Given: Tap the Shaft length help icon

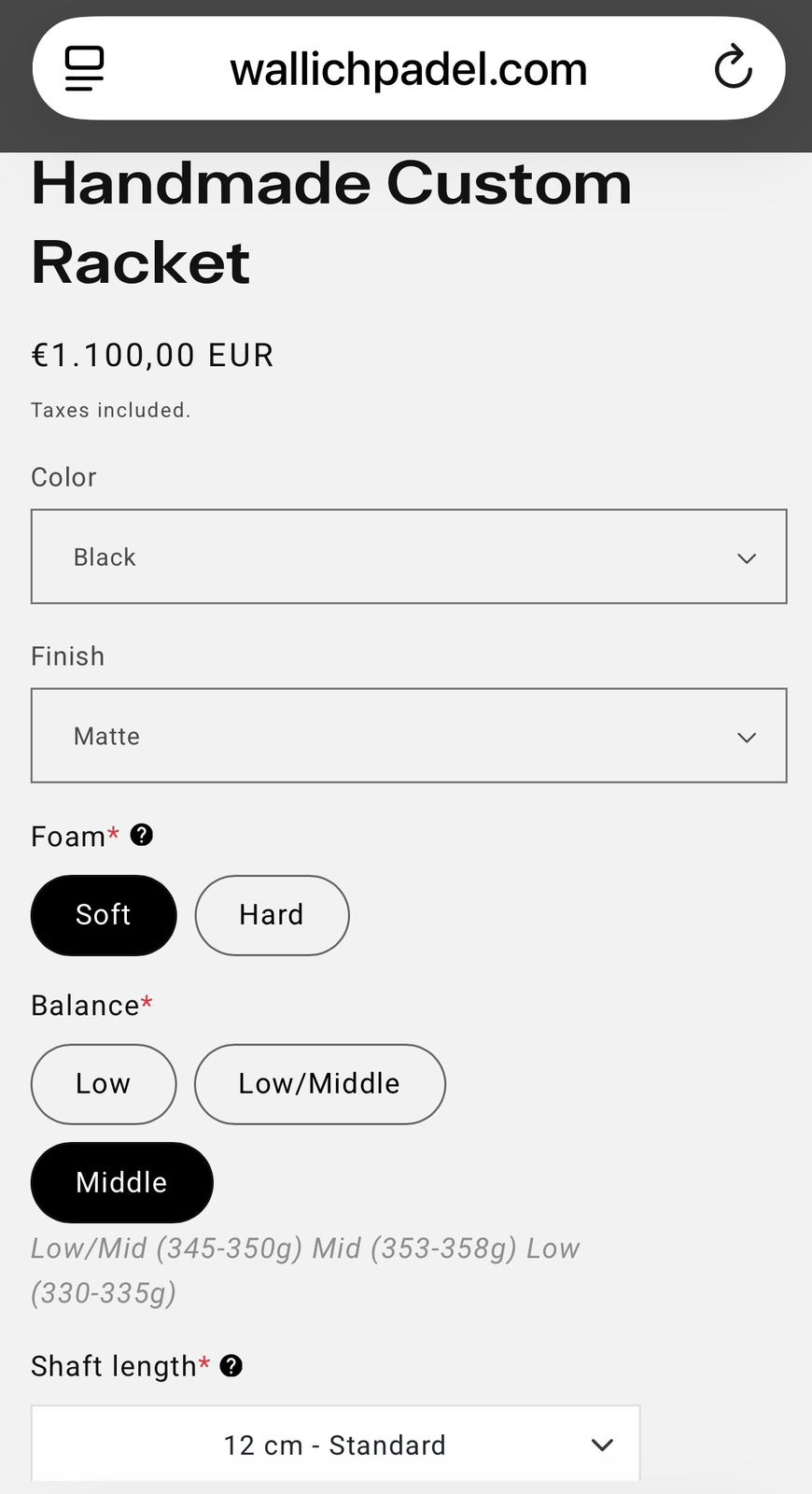Looking at the screenshot, I should 231,1365.
